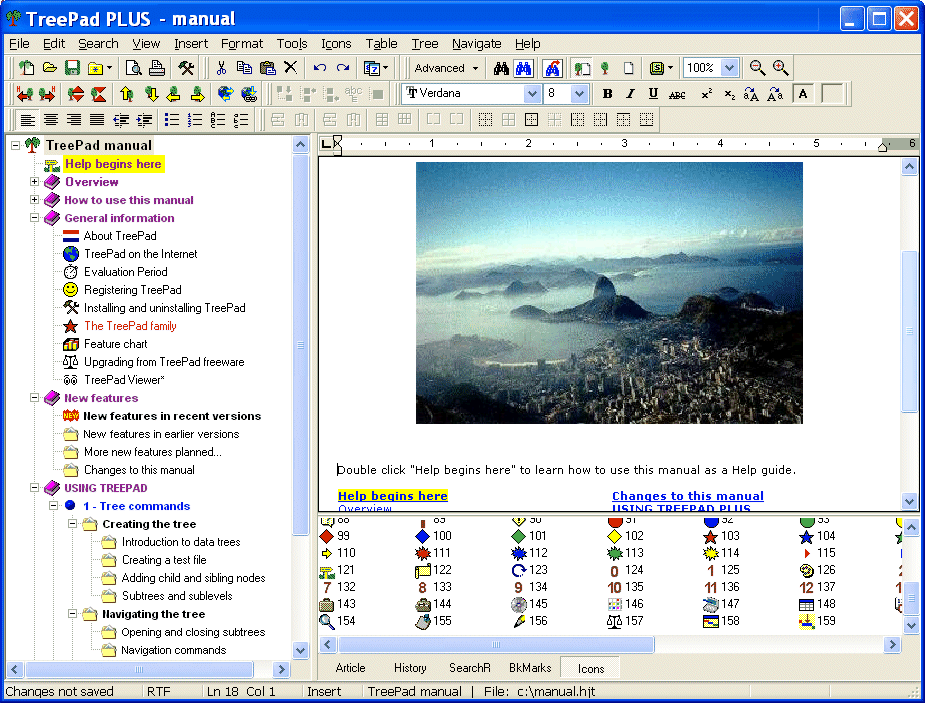The image size is (925, 703).
Task: Select the TreePad on the Internet node
Action: pyautogui.click(x=140, y=254)
